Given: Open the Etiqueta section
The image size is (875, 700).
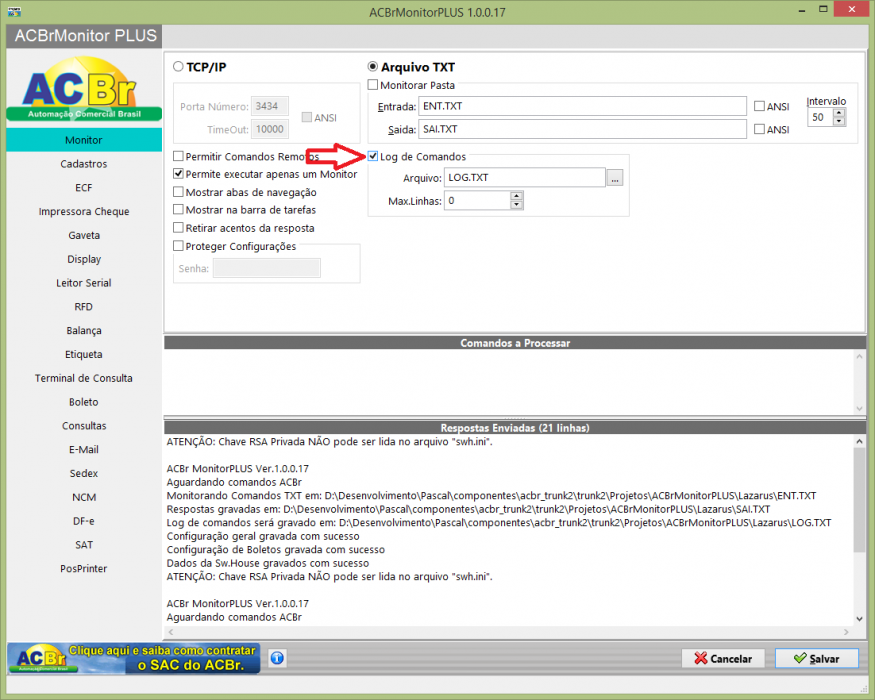Looking at the screenshot, I should tap(84, 354).
